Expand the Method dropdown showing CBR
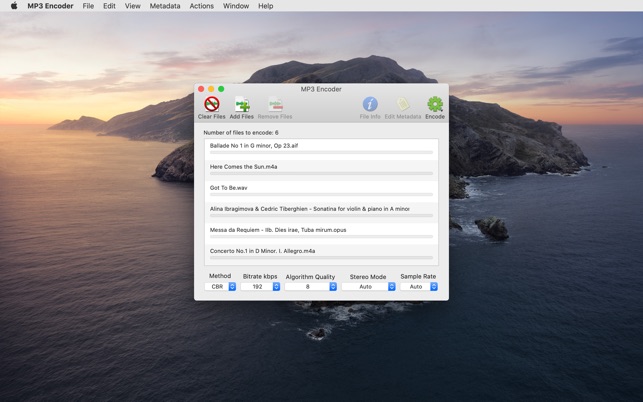This screenshot has width=643, height=402. [220, 287]
